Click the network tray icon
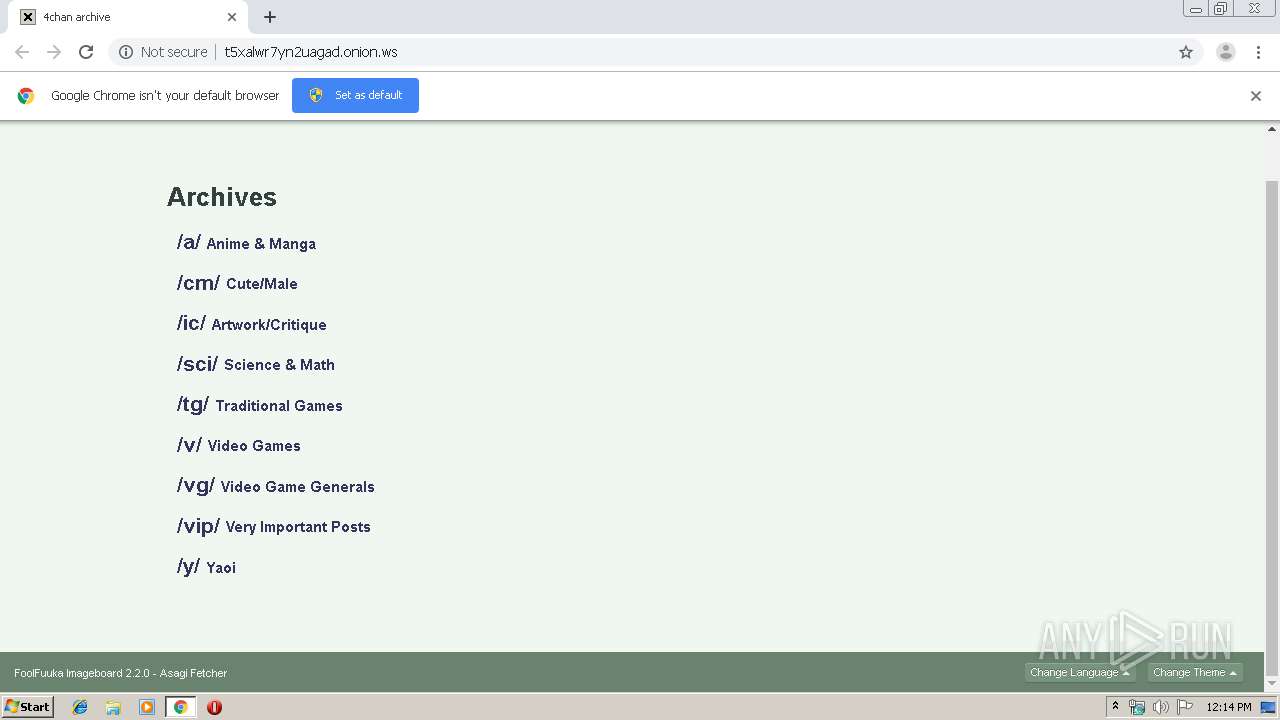 pyautogui.click(x=1137, y=707)
